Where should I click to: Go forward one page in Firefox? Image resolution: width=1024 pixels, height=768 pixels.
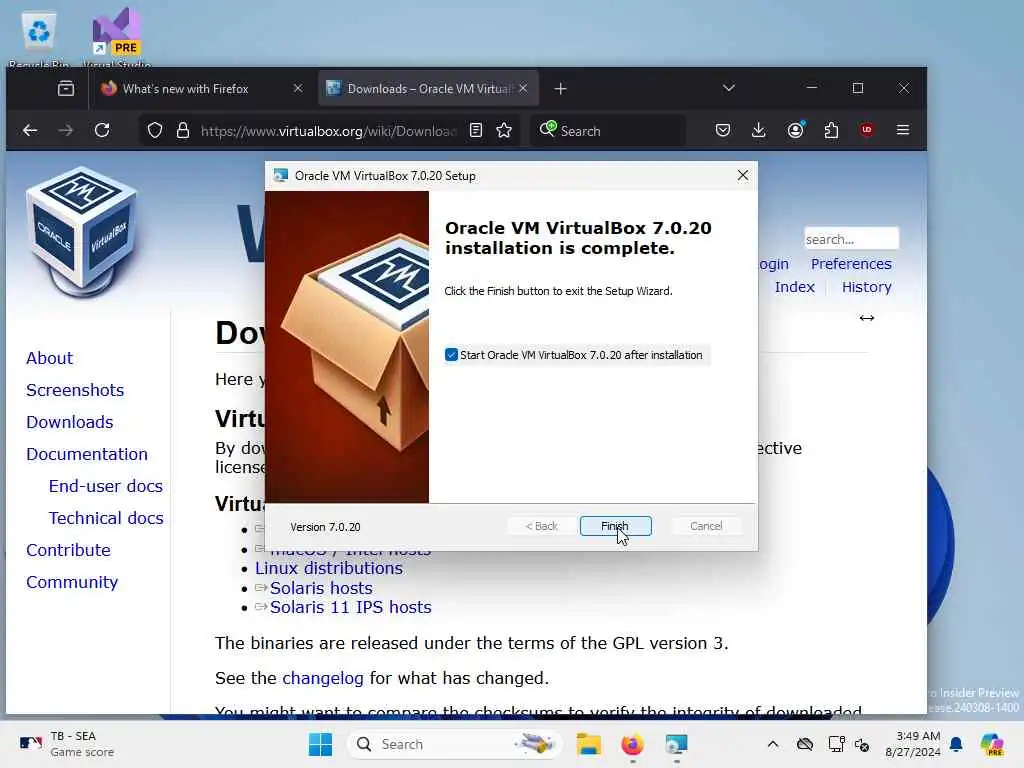[65, 131]
